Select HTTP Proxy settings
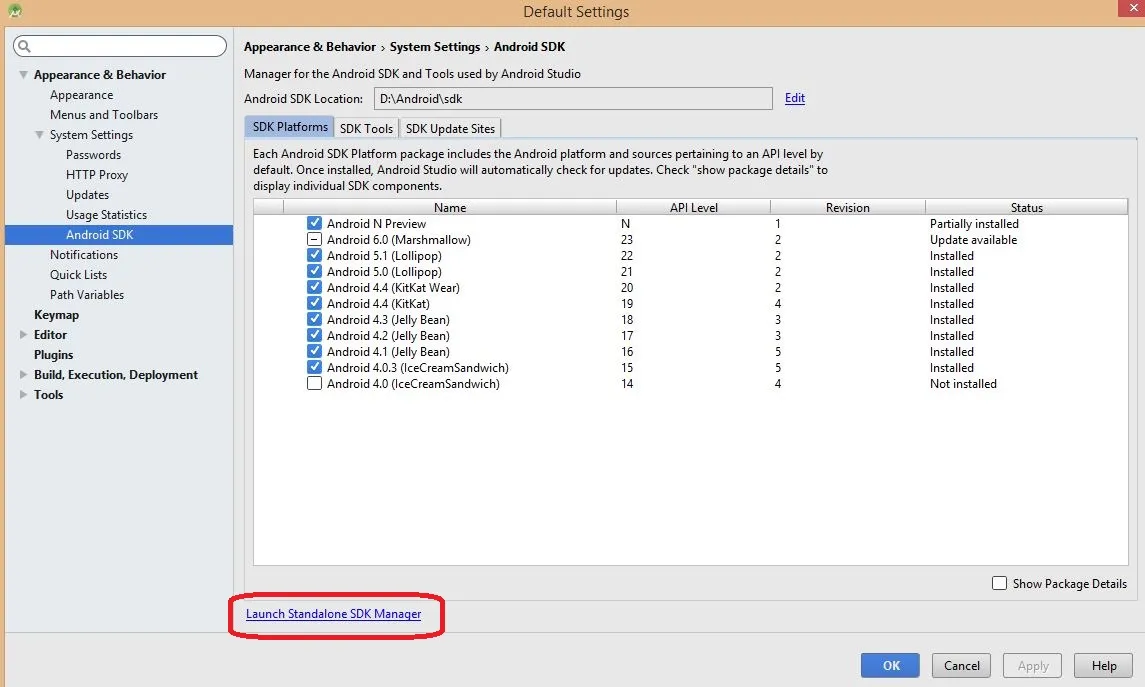Screen dimensions: 1145x687 click(97, 174)
